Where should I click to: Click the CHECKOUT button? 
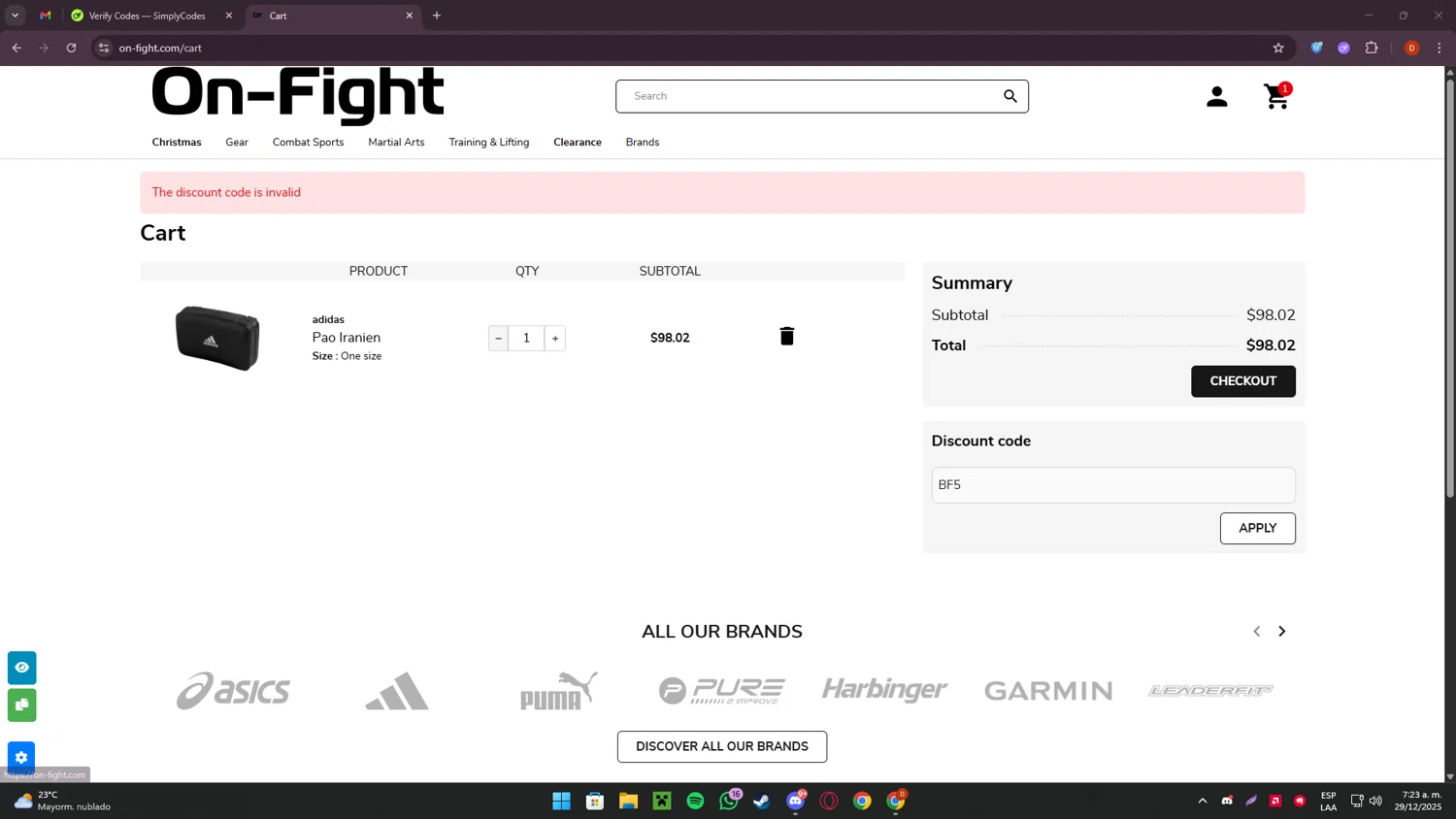pyautogui.click(x=1242, y=381)
